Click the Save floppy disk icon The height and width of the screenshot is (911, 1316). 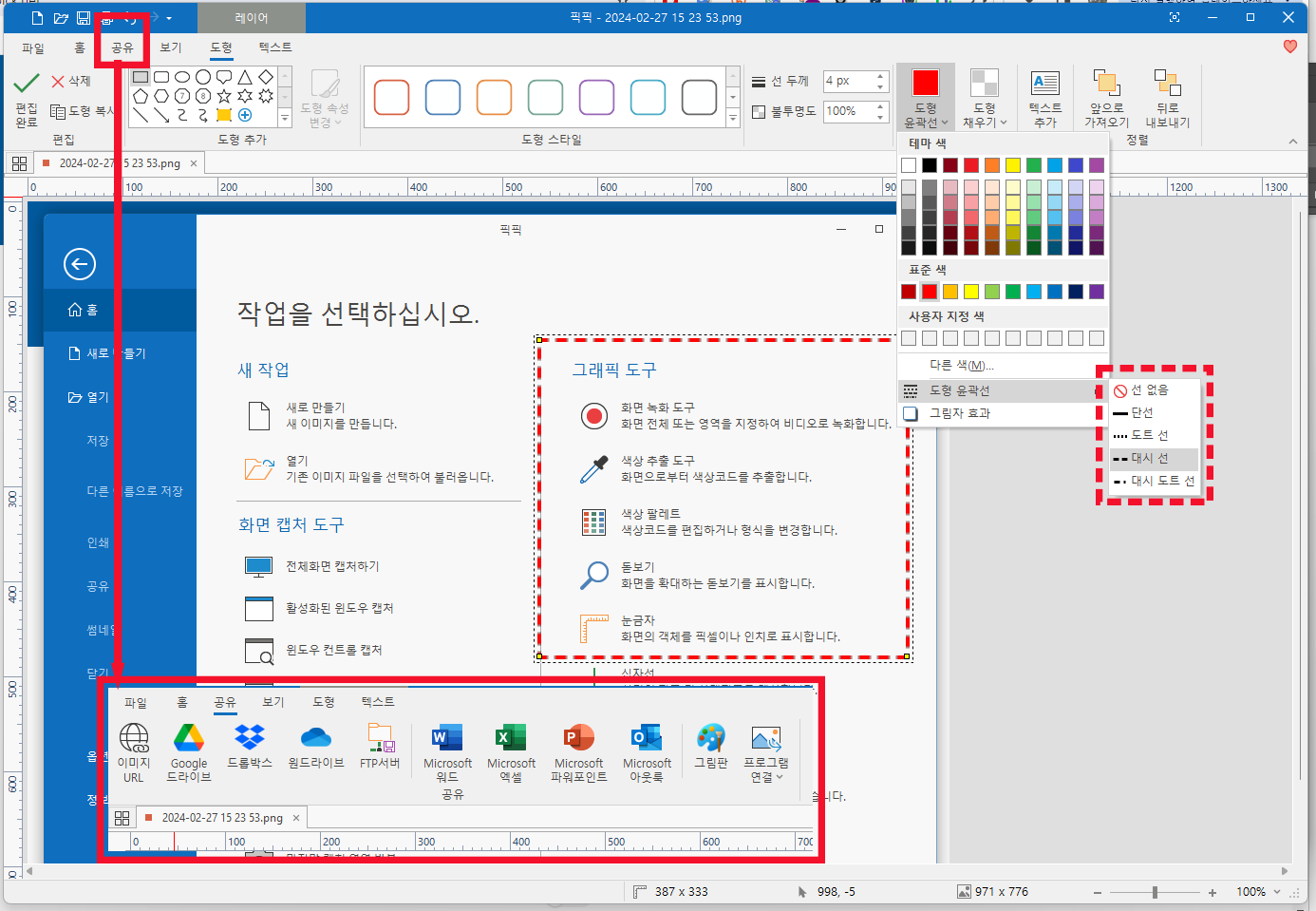click(84, 18)
